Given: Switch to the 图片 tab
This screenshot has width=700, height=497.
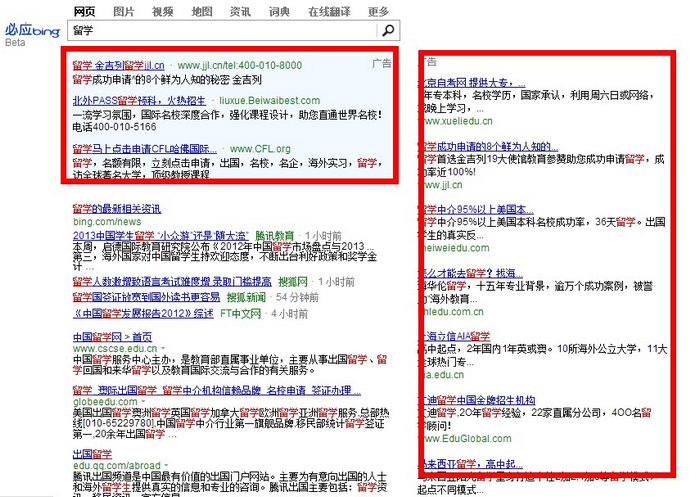Looking at the screenshot, I should point(124,12).
